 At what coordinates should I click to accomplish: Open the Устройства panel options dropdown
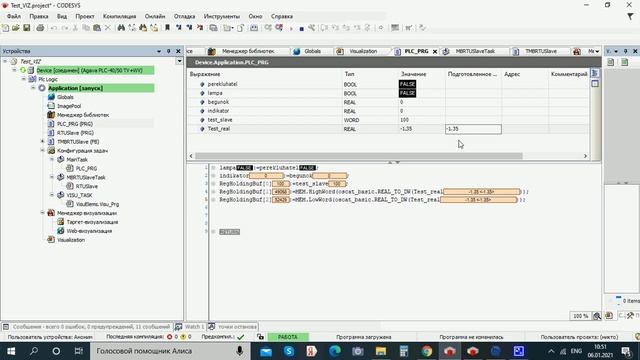point(159,51)
